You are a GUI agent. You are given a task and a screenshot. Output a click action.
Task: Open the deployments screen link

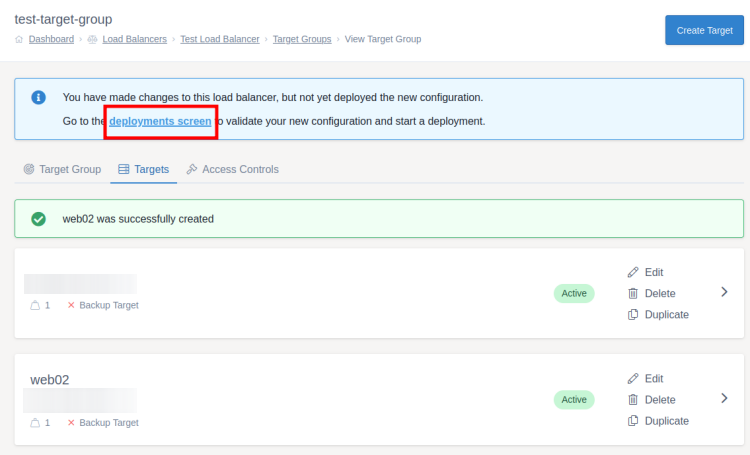(160, 122)
